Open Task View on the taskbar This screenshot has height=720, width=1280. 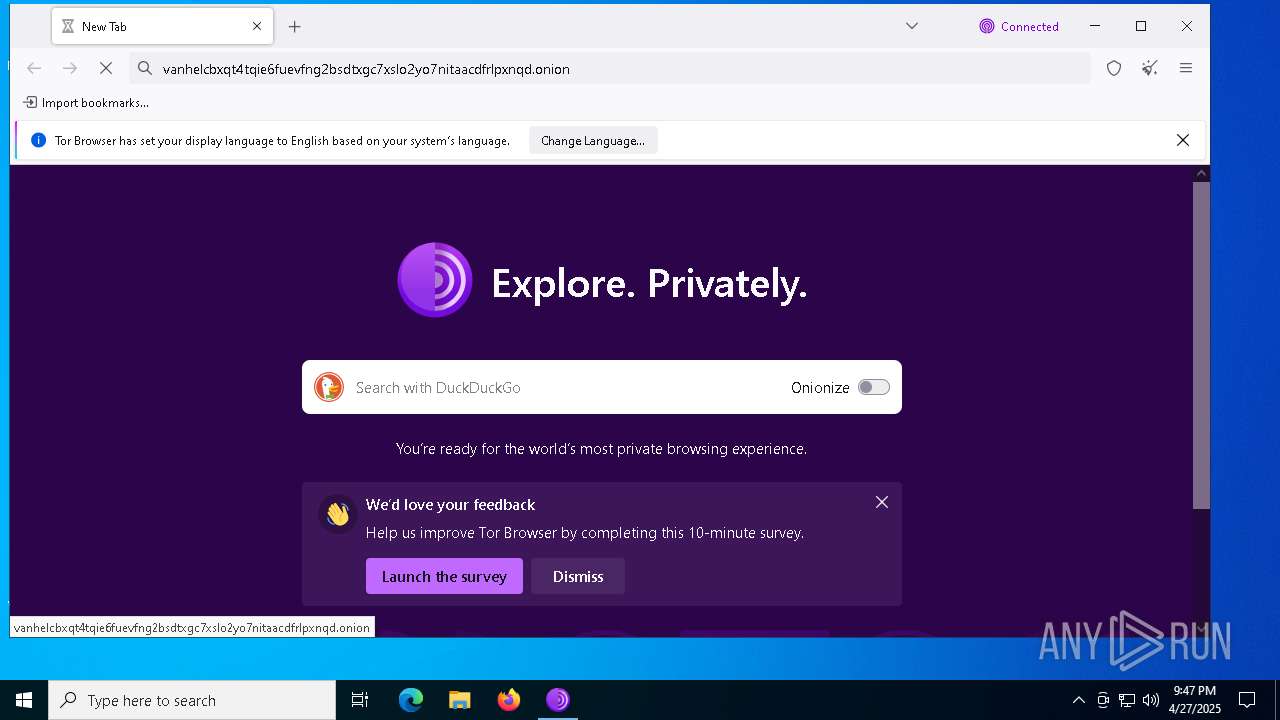pyautogui.click(x=360, y=700)
